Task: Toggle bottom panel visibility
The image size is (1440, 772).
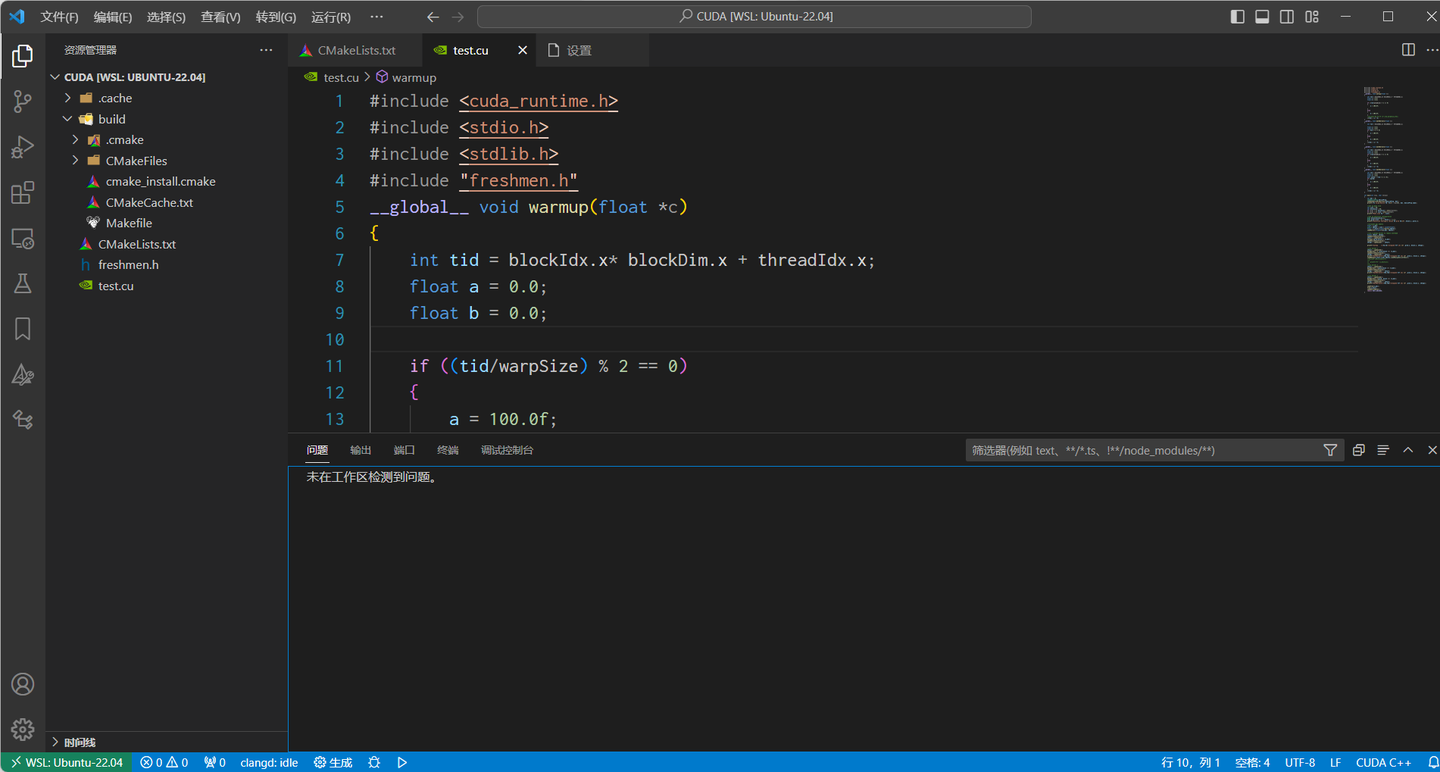Action: pos(1262,17)
